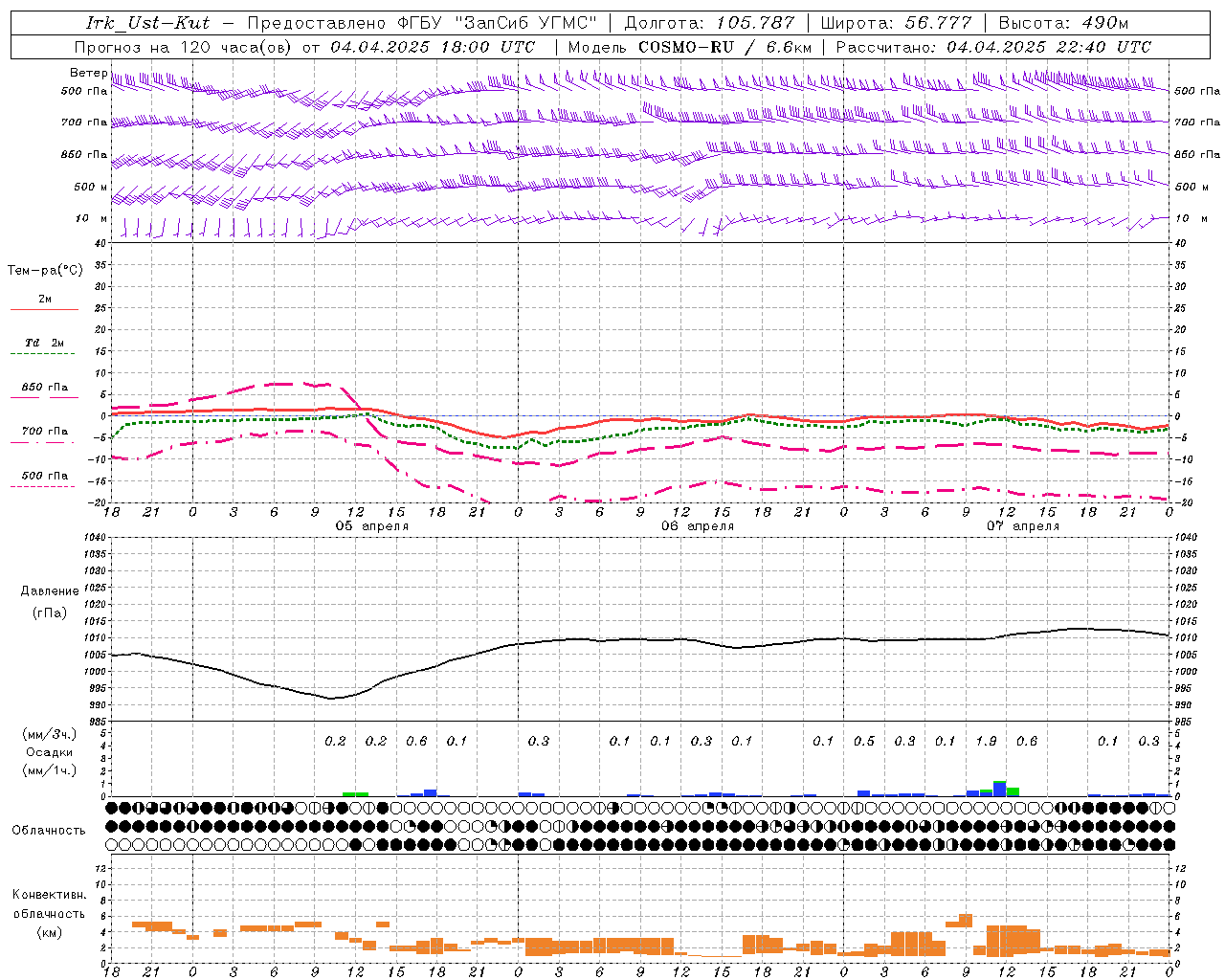Viewport: 1225px width, 980px height.
Task: Click the 0.5 precipitation value
Action: (864, 741)
